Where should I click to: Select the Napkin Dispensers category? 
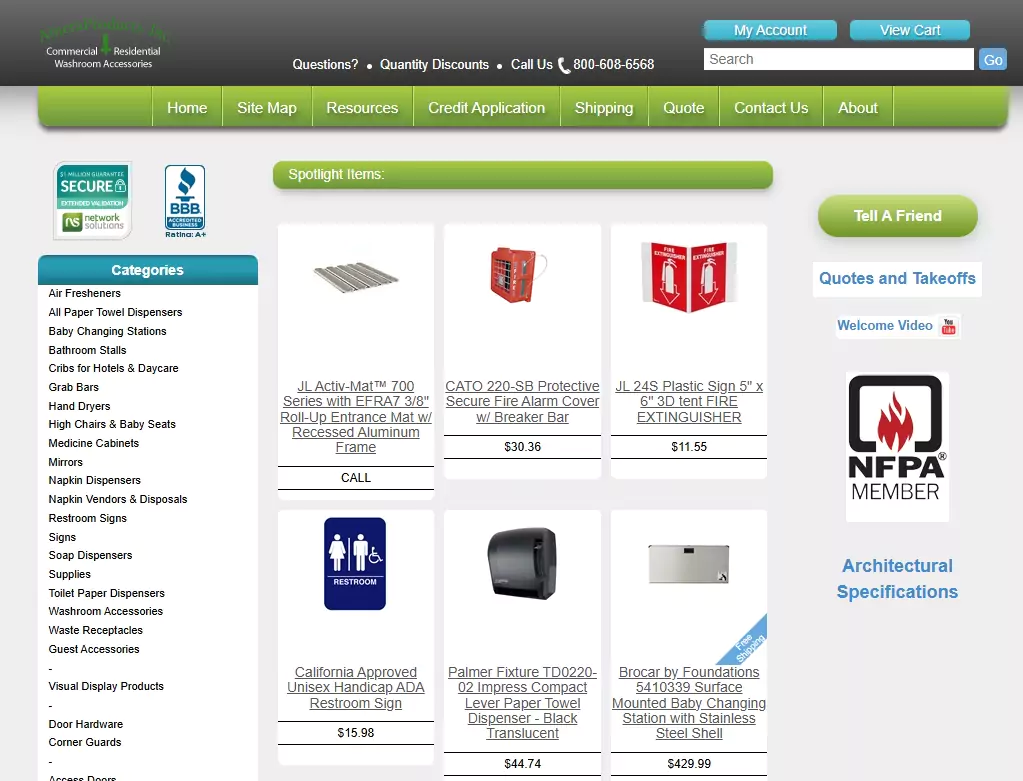click(95, 480)
